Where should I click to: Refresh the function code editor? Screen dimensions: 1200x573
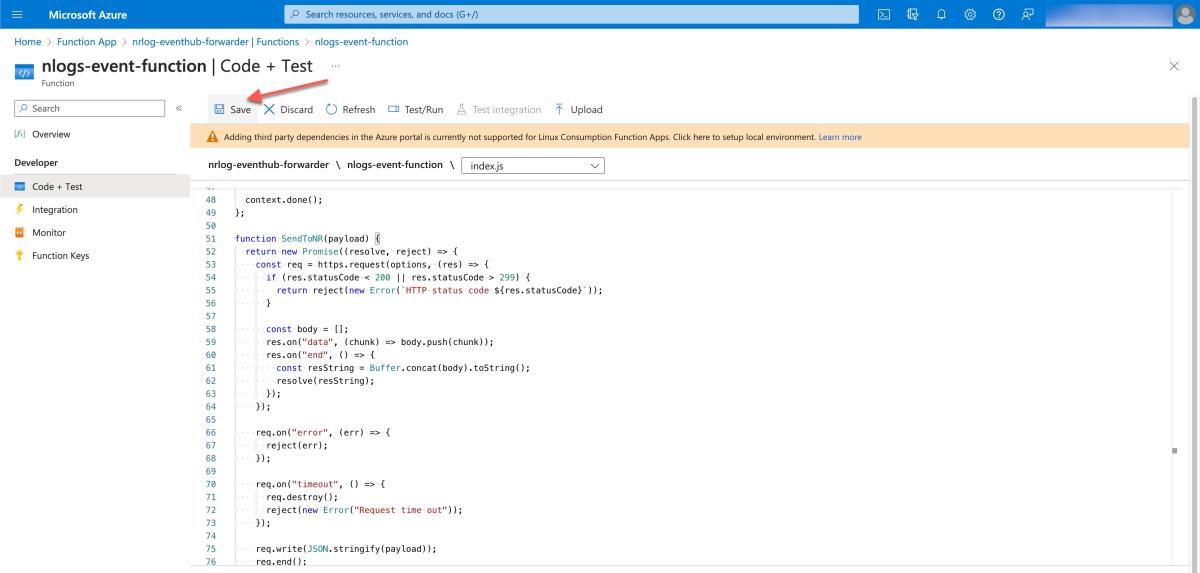350,110
